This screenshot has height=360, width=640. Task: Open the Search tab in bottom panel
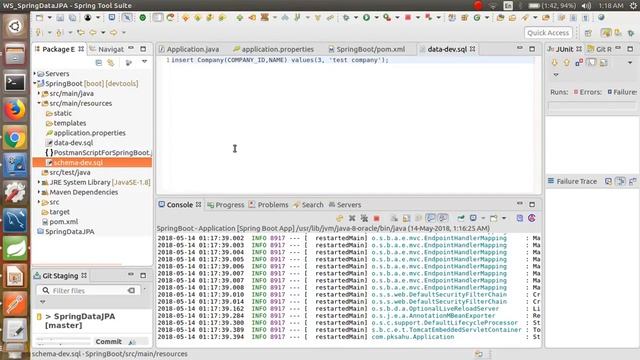coord(308,204)
